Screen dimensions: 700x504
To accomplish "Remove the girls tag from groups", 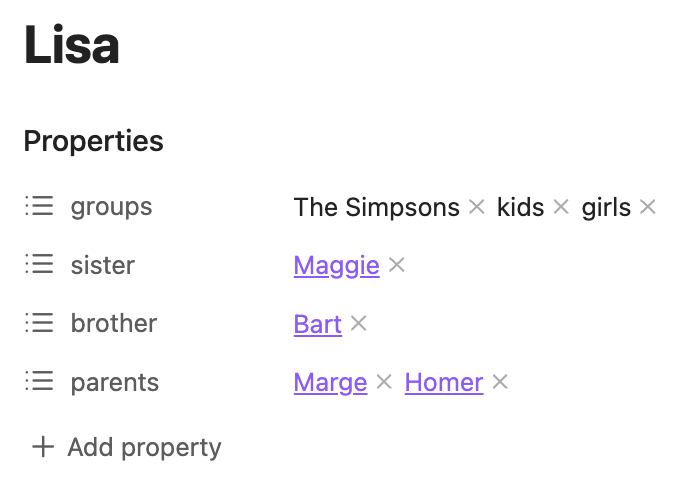I will (x=648, y=207).
